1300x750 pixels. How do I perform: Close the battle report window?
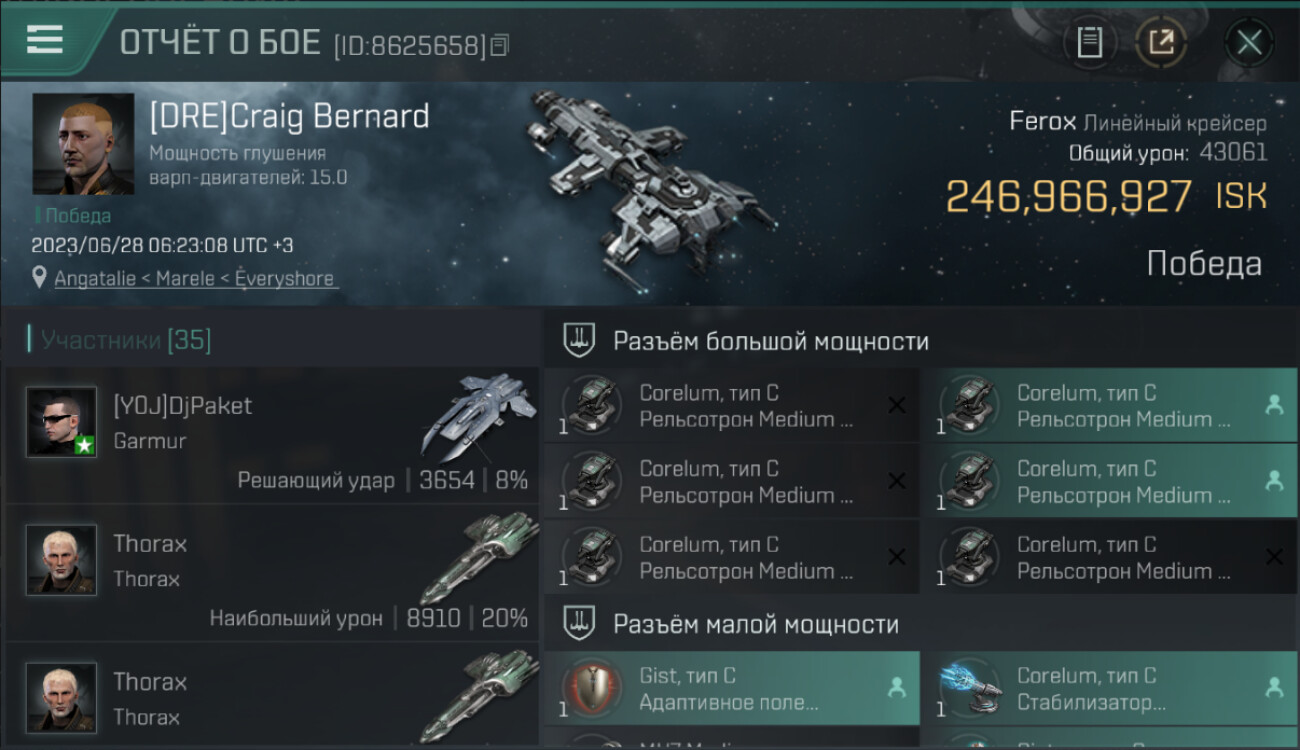pos(1249,42)
